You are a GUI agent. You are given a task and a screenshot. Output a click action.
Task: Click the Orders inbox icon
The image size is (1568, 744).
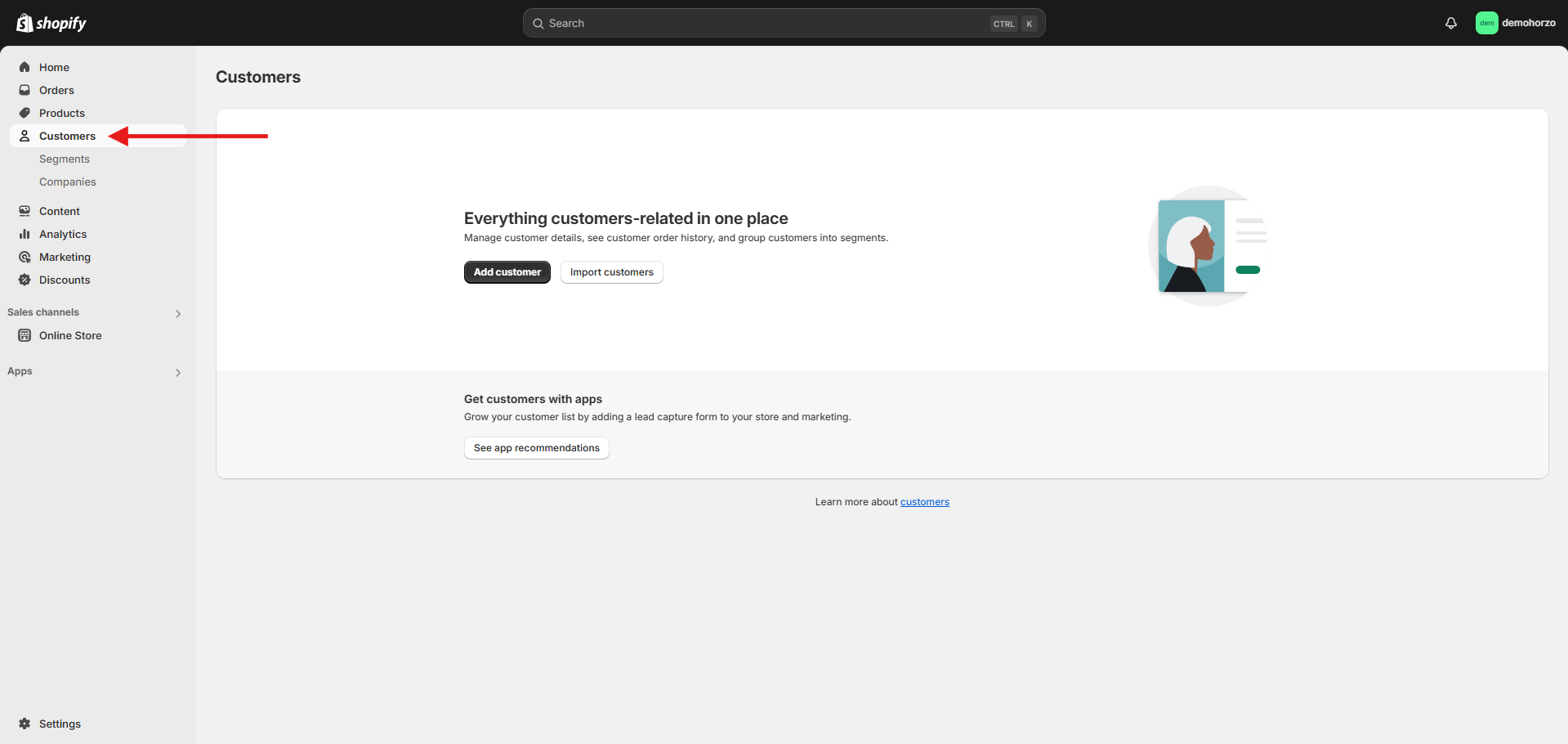coord(25,90)
